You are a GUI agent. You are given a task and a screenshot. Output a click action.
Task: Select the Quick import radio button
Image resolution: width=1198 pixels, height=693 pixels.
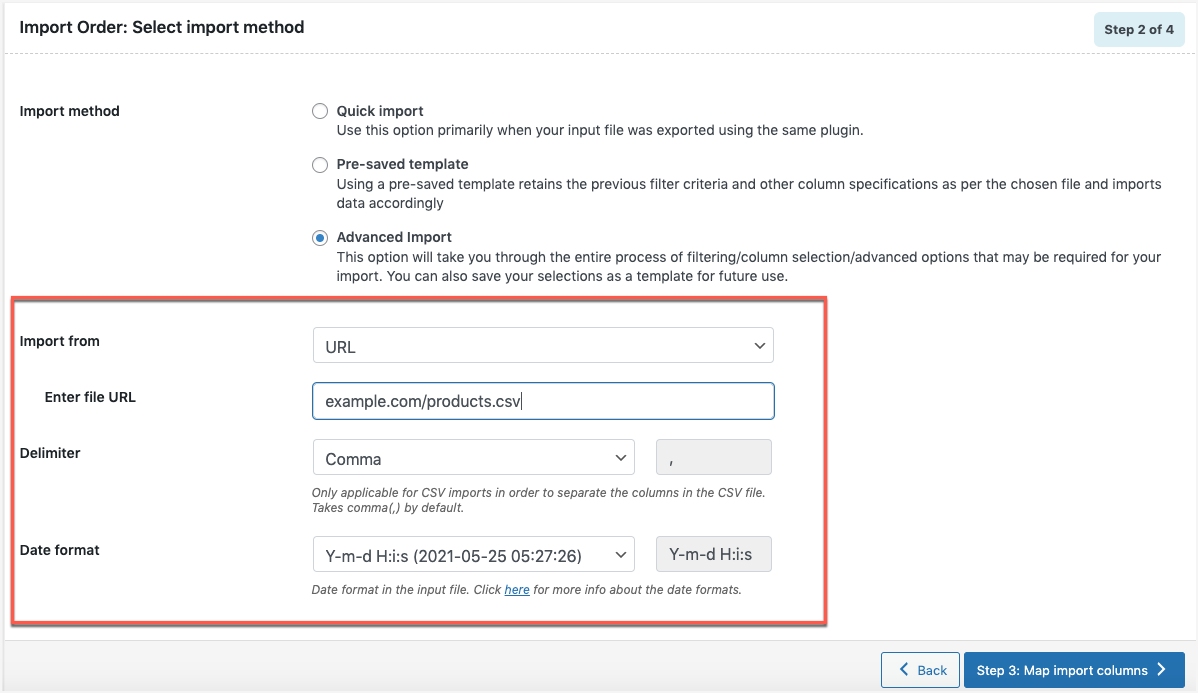tap(320, 111)
